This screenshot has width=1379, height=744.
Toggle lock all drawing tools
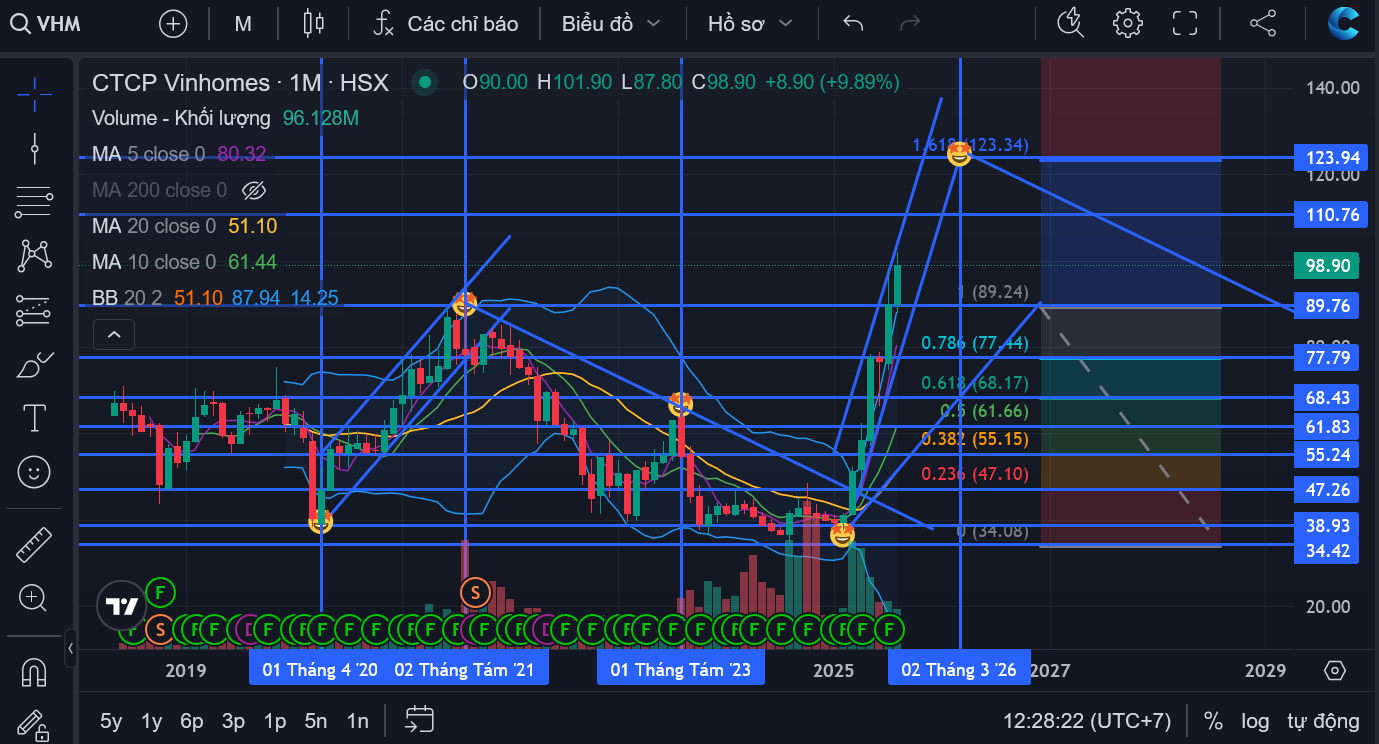[35, 724]
